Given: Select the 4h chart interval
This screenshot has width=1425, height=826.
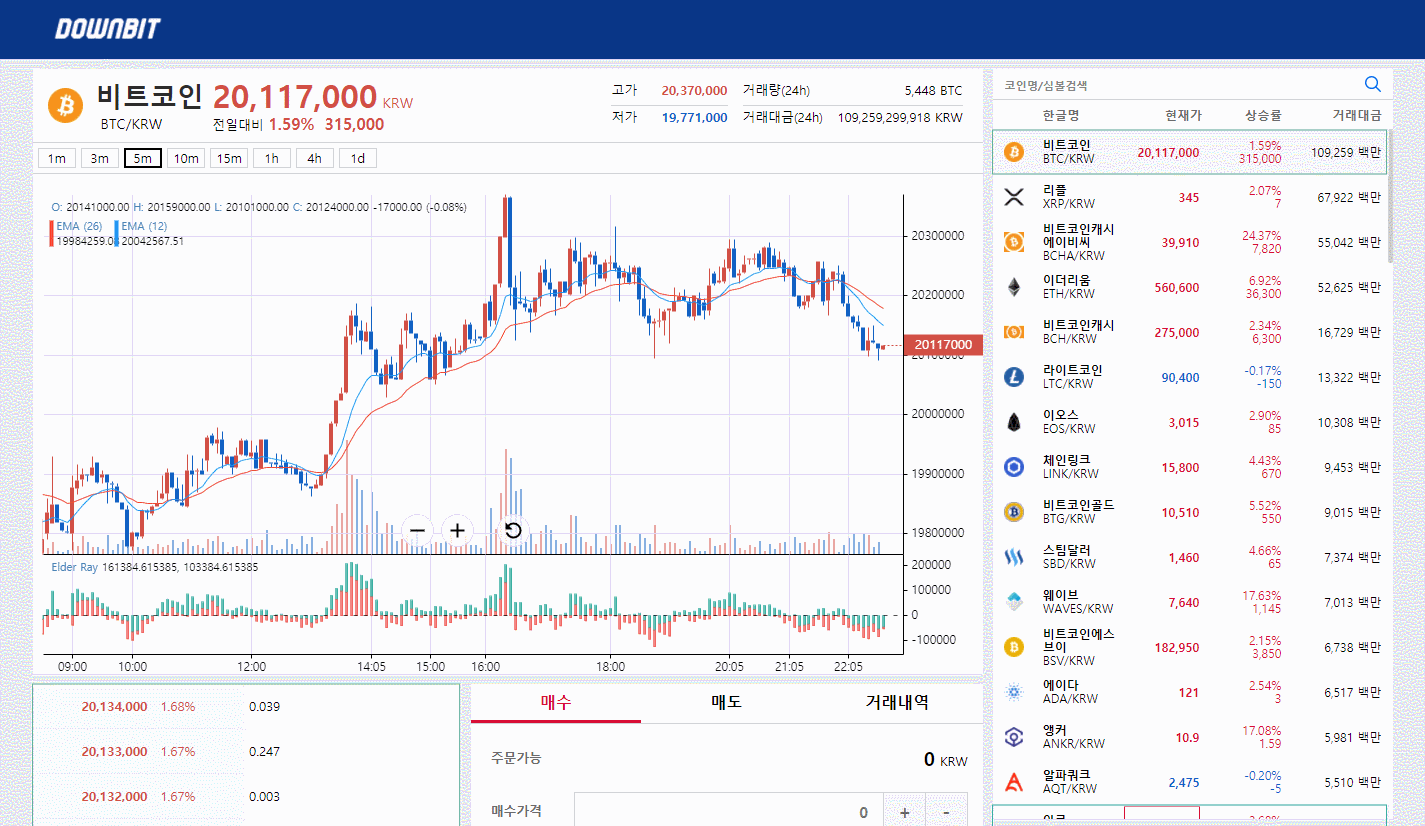Looking at the screenshot, I should click(x=315, y=158).
